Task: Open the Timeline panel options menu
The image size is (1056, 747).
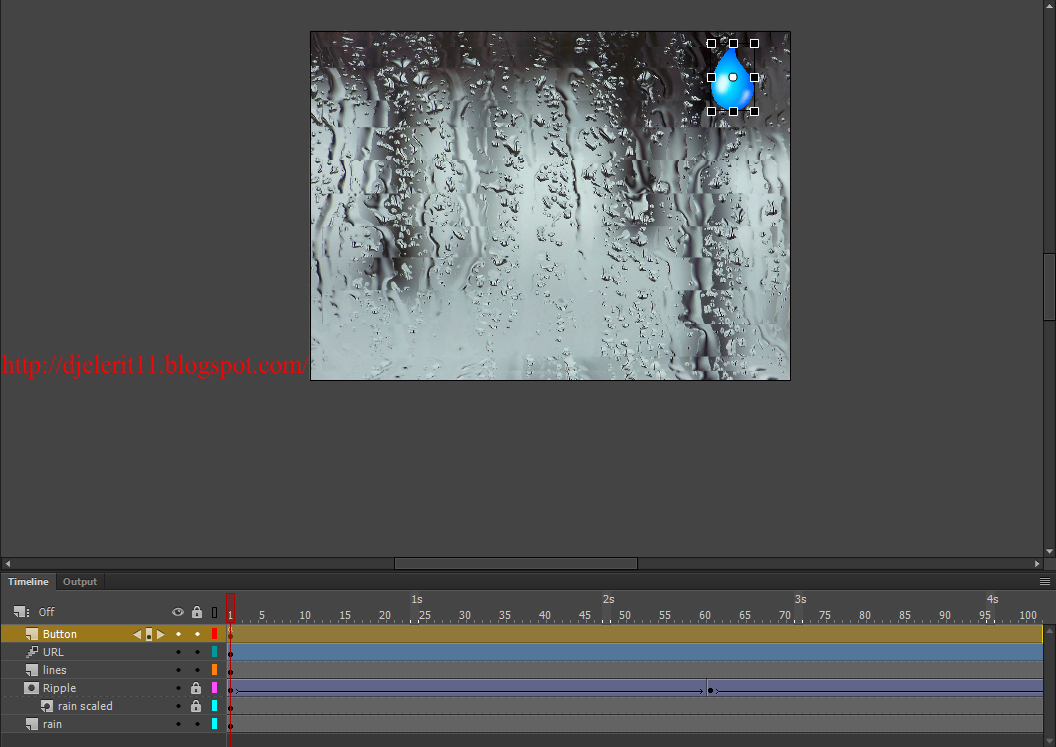Action: tap(1045, 581)
